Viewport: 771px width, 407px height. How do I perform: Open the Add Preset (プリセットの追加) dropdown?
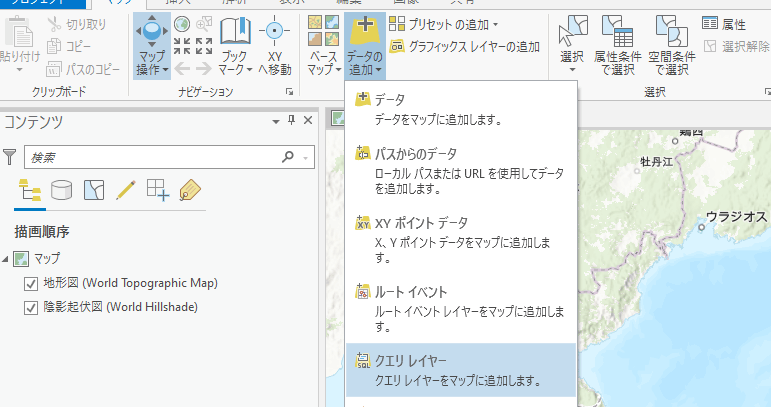pyautogui.click(x=444, y=24)
